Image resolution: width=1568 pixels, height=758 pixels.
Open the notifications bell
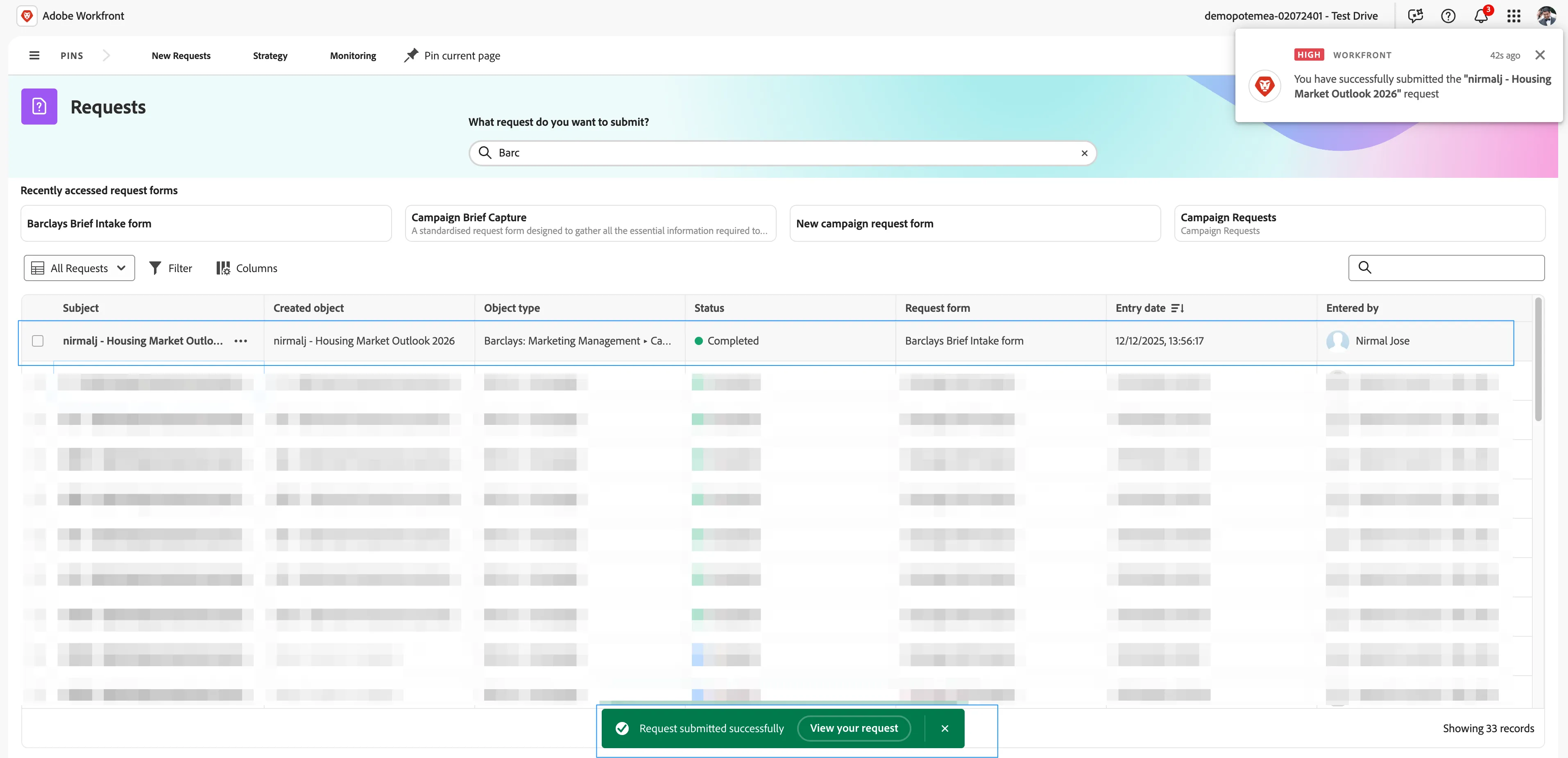point(1481,16)
